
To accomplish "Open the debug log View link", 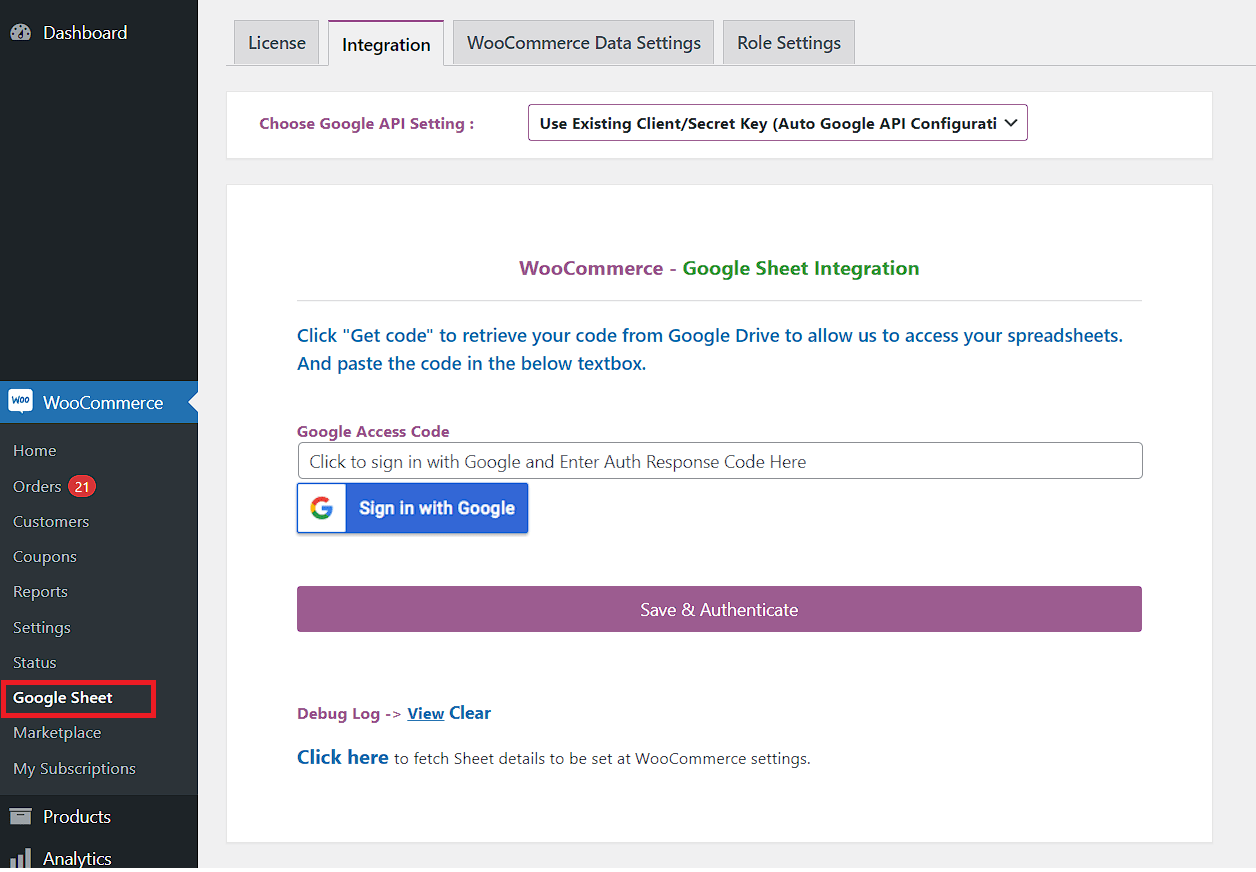I will (x=426, y=714).
